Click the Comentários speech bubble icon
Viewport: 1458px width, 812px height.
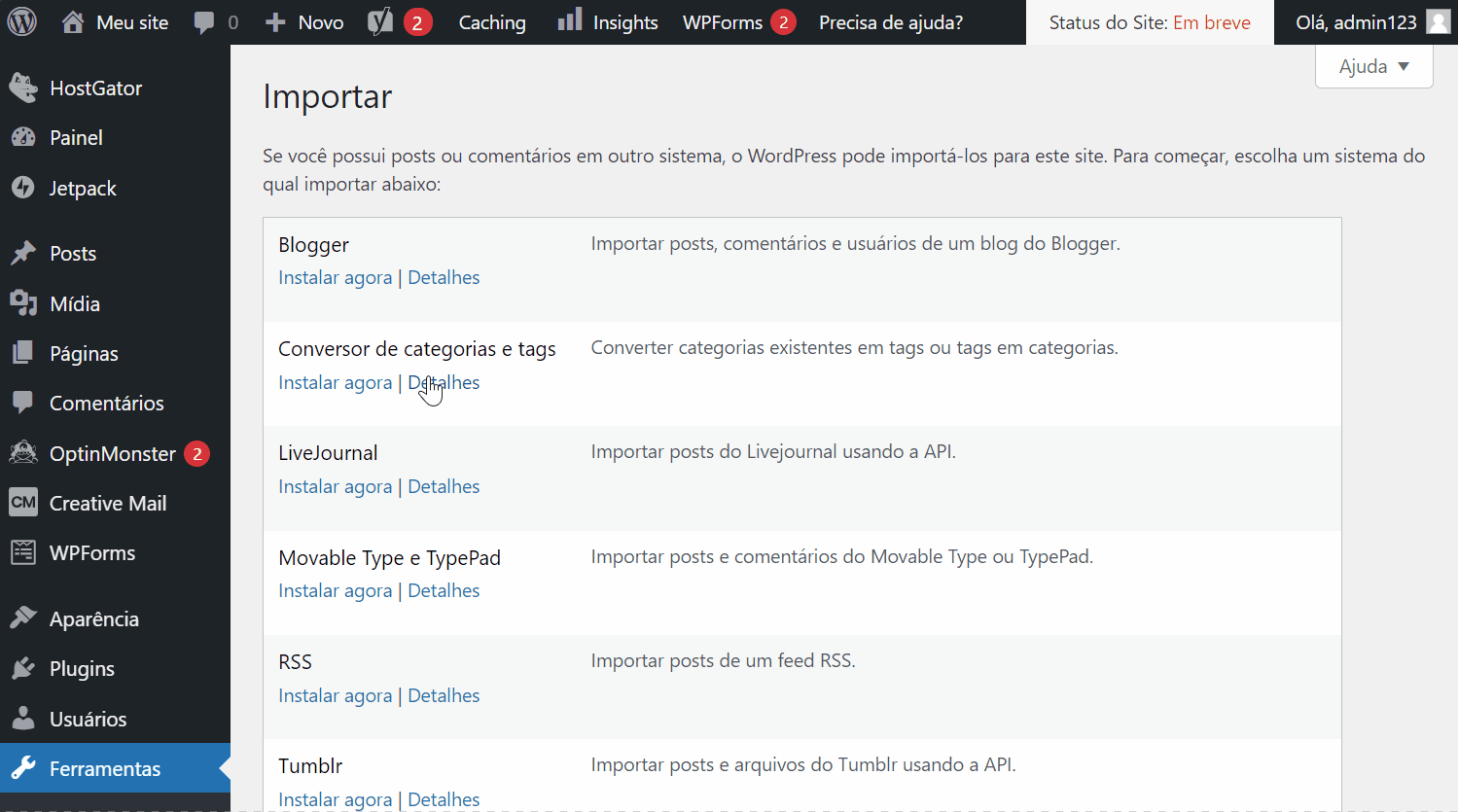[23, 403]
